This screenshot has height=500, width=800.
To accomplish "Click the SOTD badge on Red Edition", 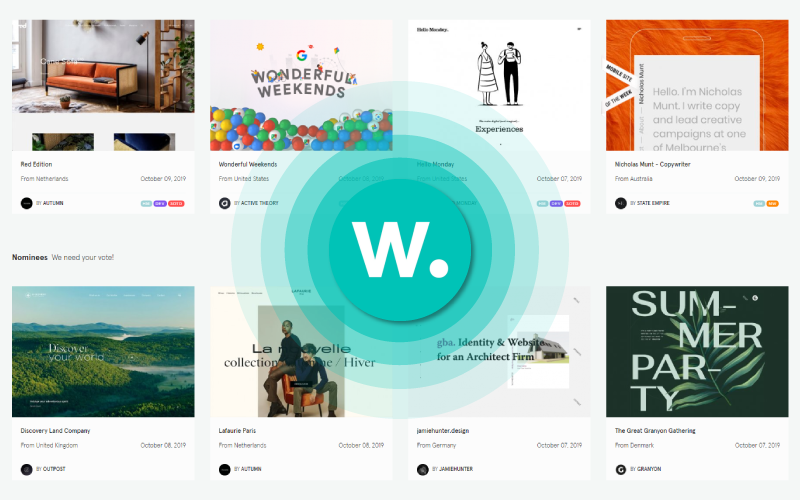I will point(177,204).
